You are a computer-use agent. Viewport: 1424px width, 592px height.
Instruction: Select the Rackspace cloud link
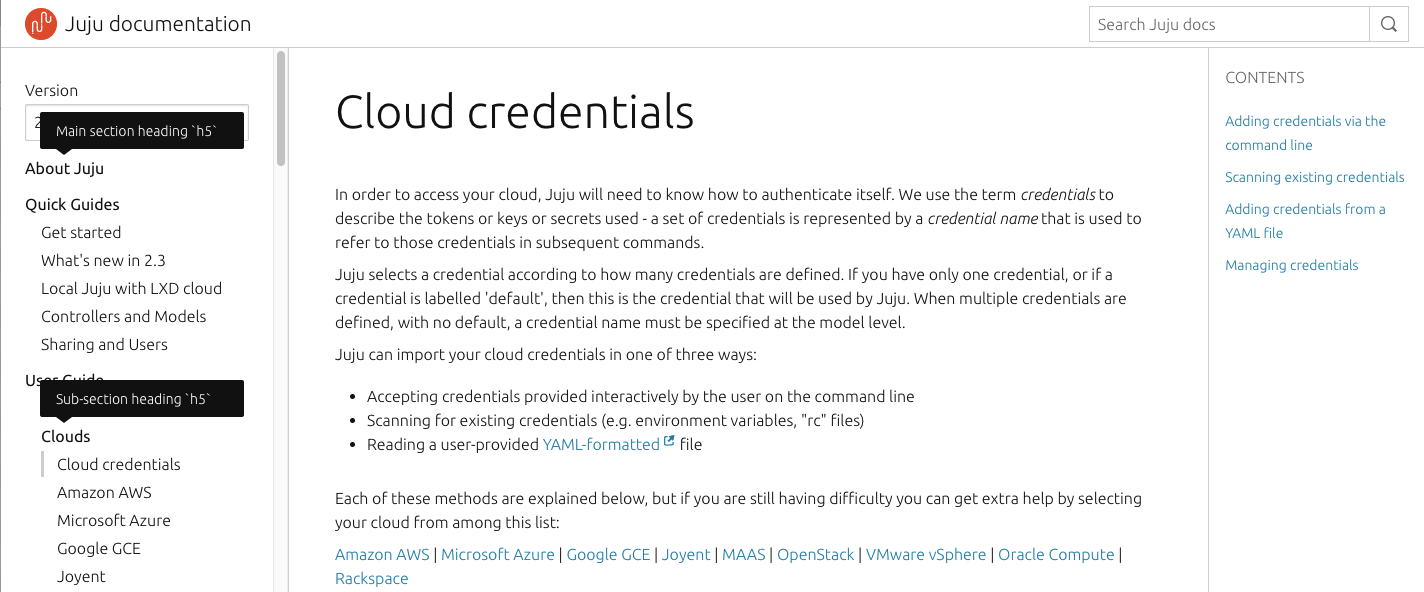371,578
